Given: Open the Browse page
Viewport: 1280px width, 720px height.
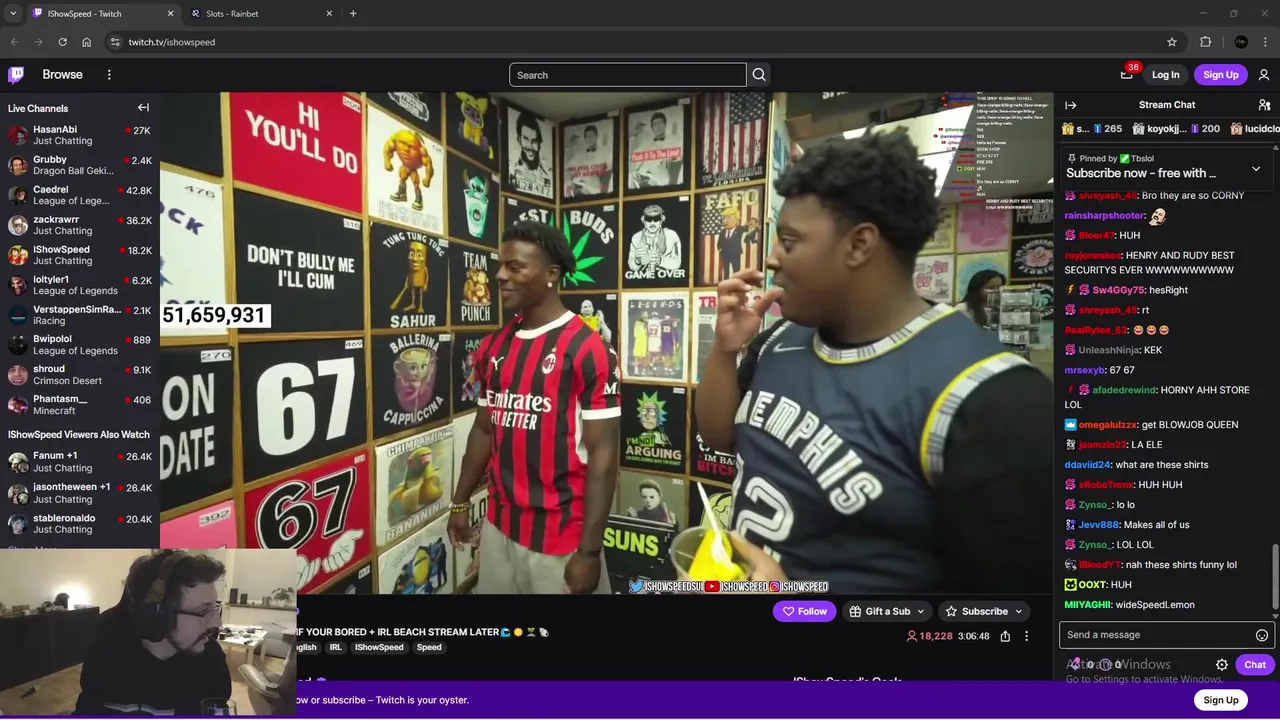Looking at the screenshot, I should pyautogui.click(x=62, y=75).
